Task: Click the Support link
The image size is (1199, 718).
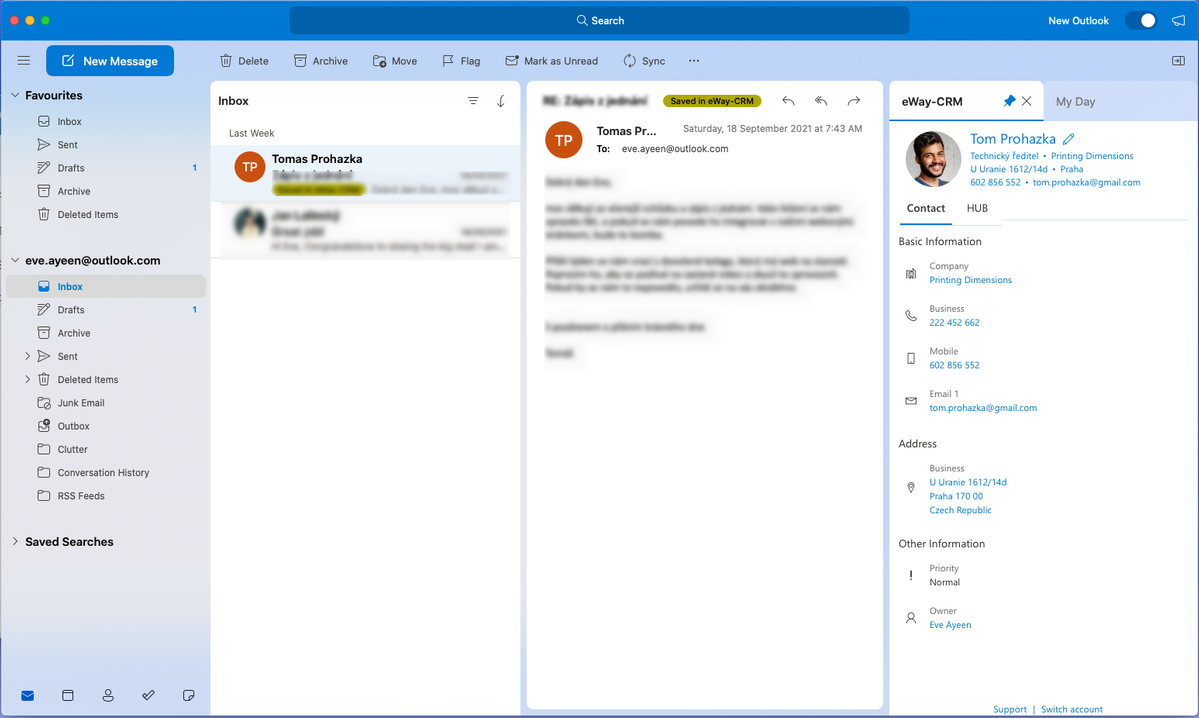Action: pos(1009,710)
